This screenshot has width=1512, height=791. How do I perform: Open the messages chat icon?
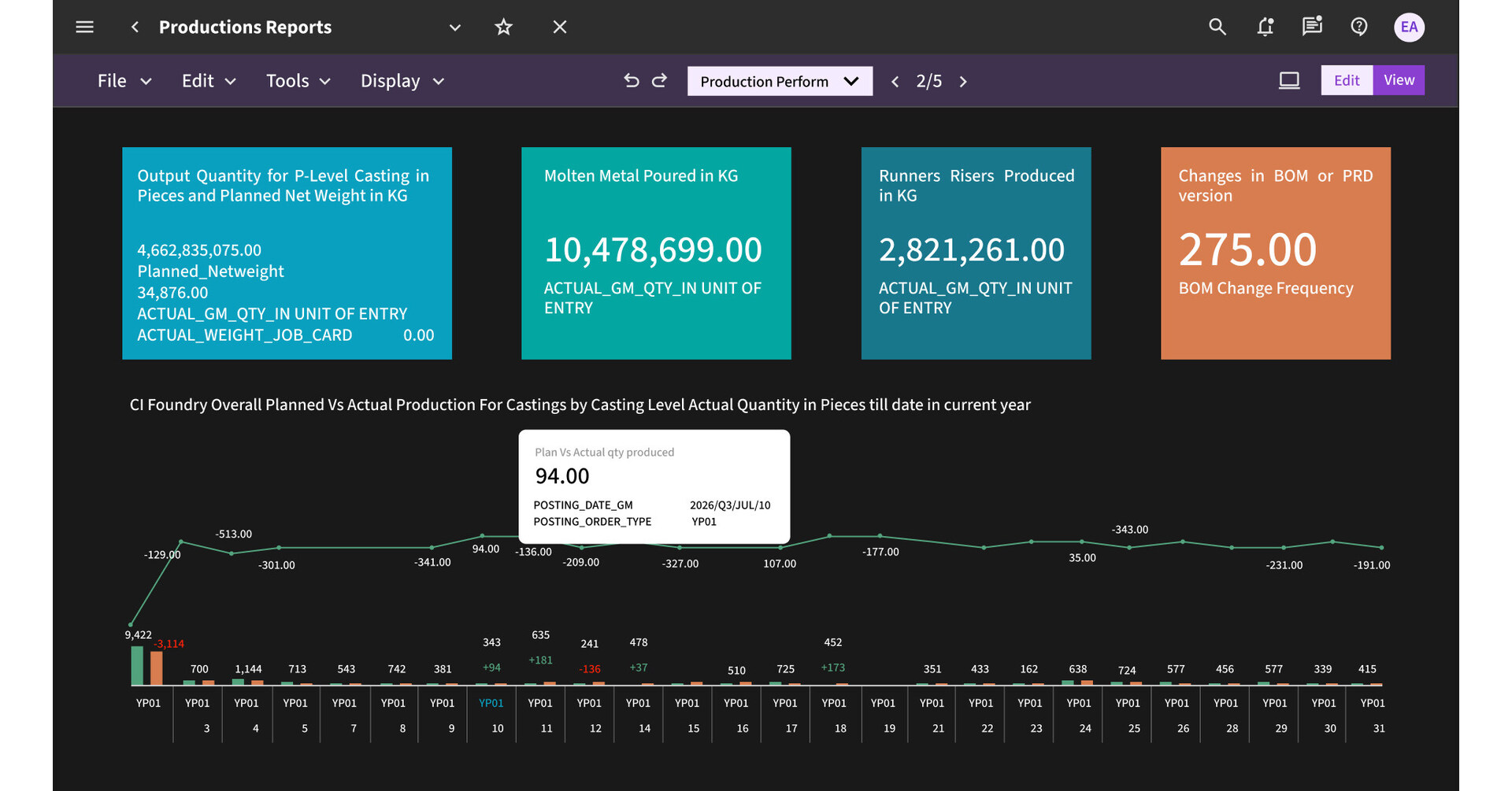[x=1312, y=28]
